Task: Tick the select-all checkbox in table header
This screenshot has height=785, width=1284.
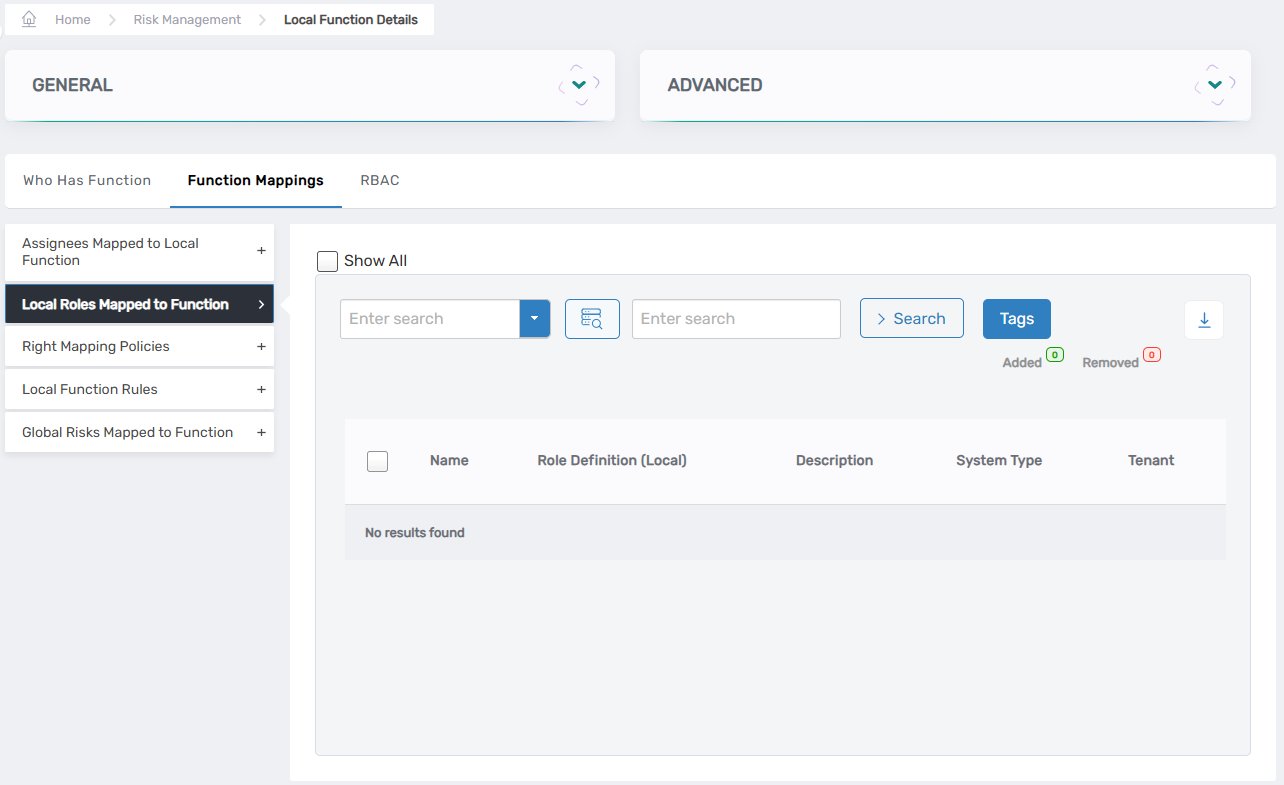Action: 377,461
